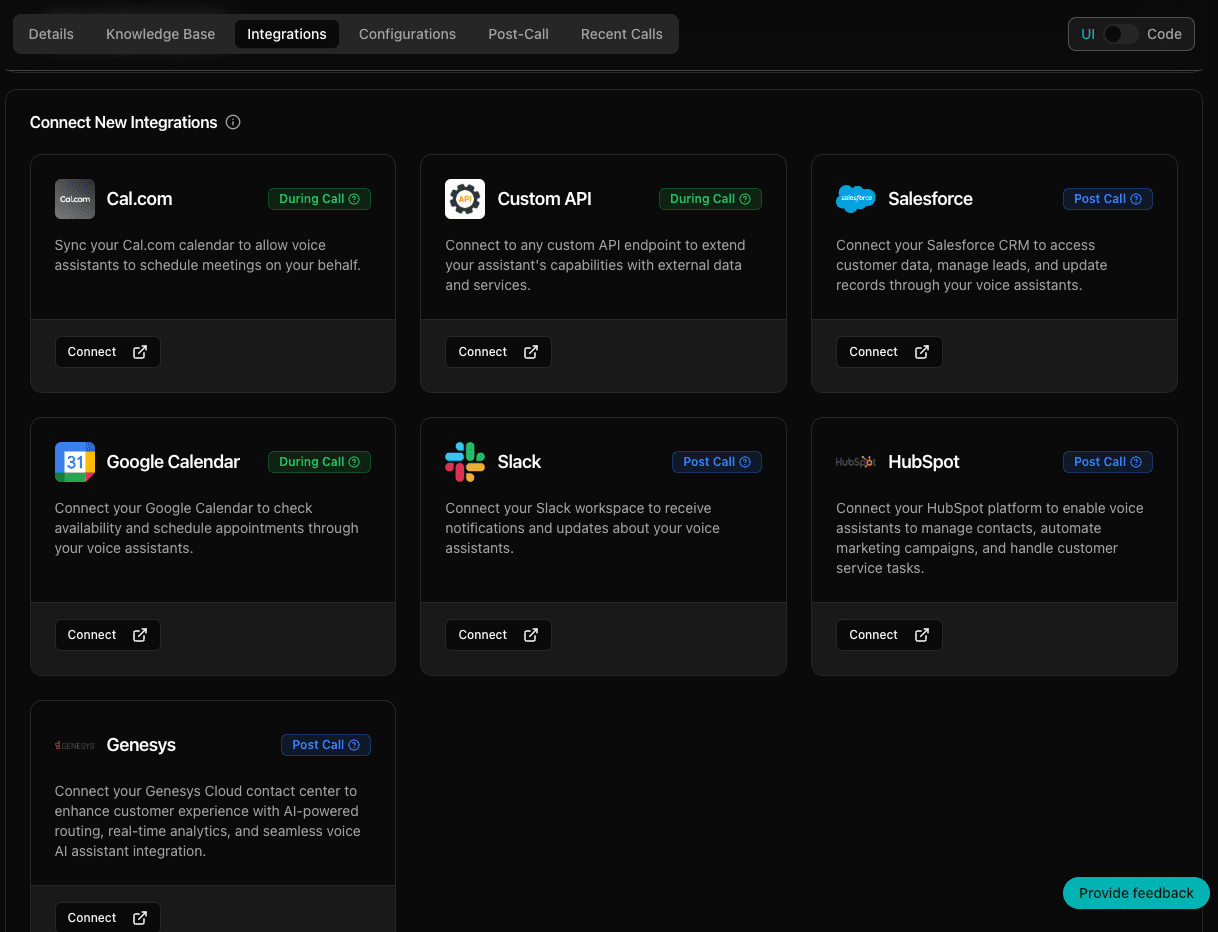Click the HubSpot logo icon
The width and height of the screenshot is (1218, 932).
(855, 462)
